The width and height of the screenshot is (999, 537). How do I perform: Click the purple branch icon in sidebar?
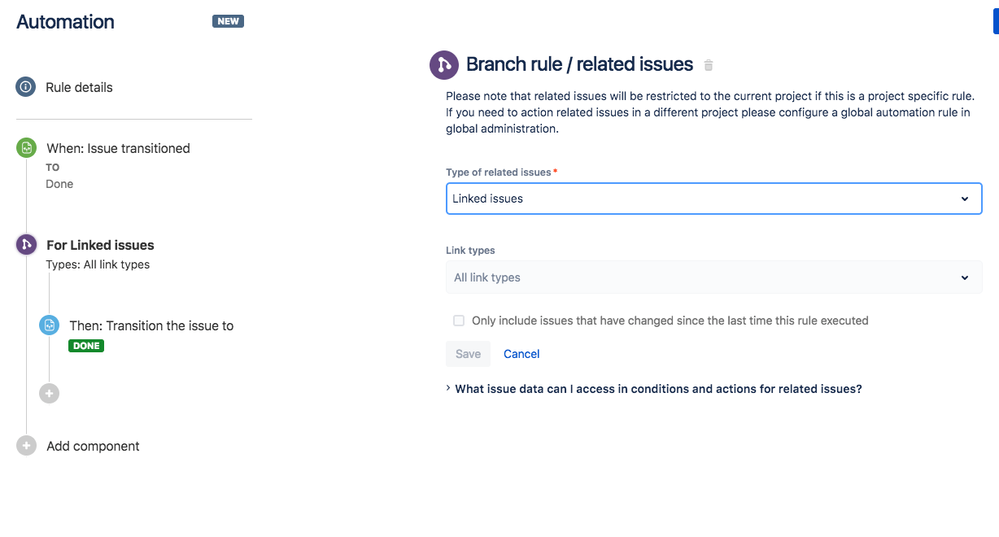click(x=26, y=244)
